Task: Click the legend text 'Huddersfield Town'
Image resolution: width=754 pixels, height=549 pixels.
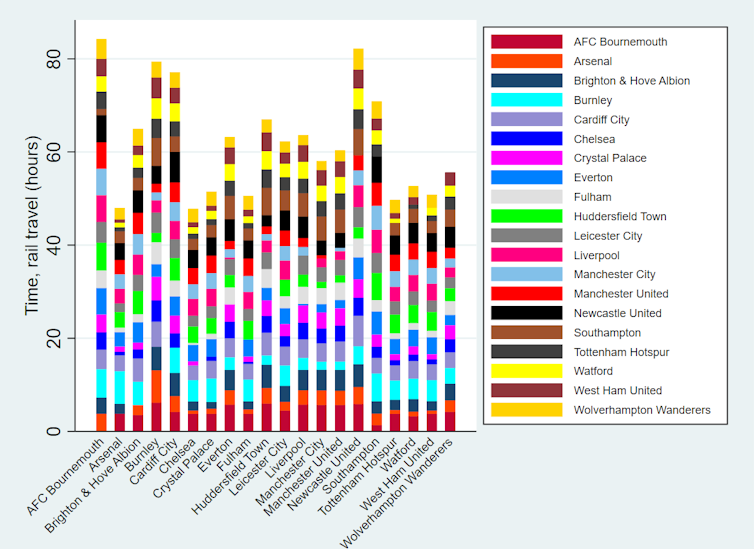Action: (620, 216)
